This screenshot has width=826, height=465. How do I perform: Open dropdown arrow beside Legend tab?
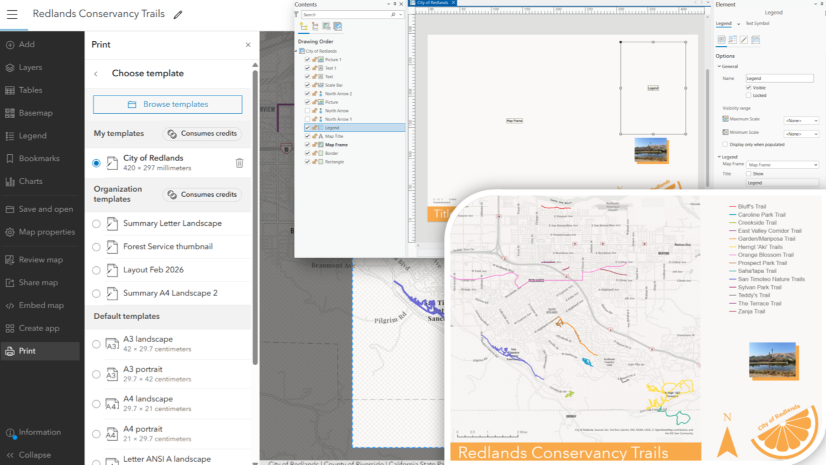[739, 24]
